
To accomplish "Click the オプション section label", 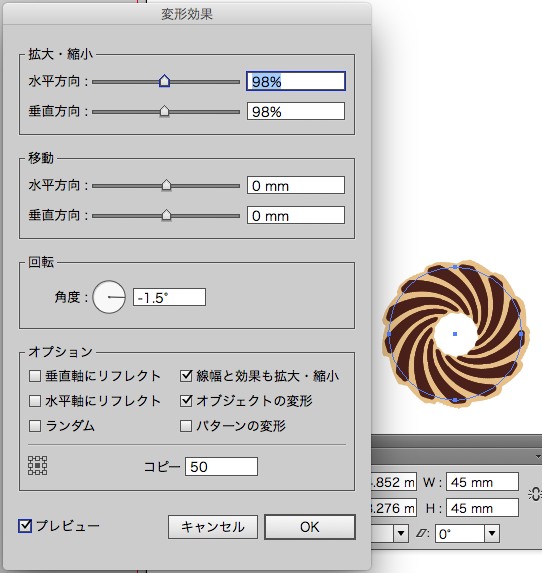I will [60, 352].
